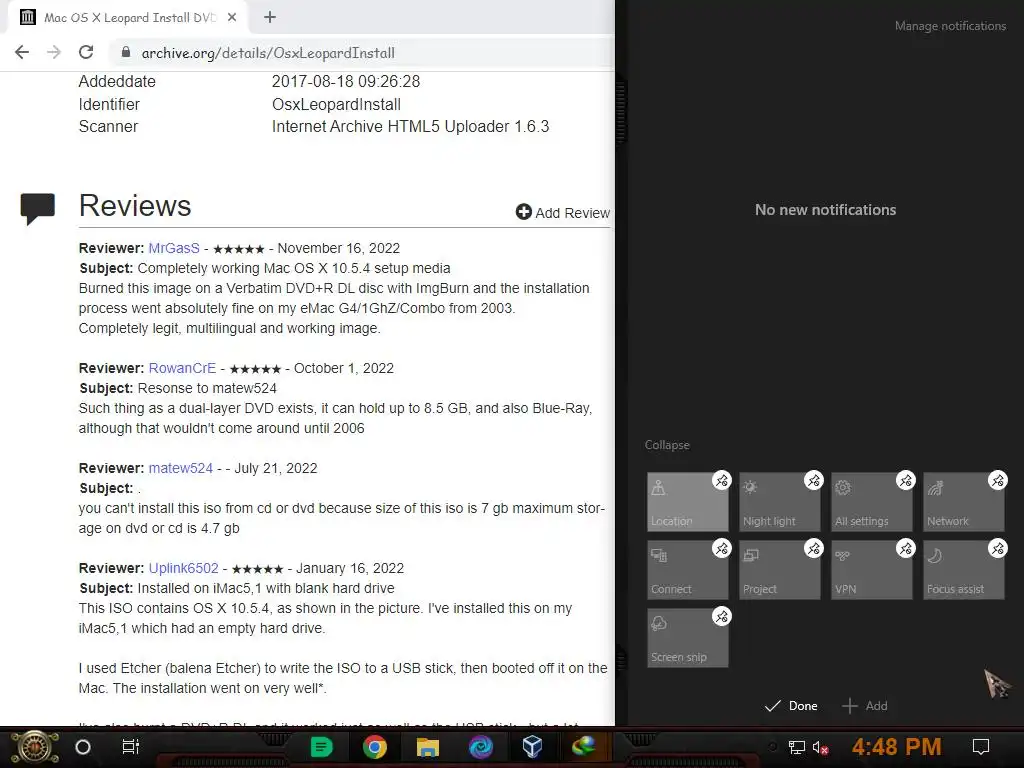This screenshot has width=1024, height=768.
Task: Click the 4:48 PM clock
Action: tap(897, 747)
